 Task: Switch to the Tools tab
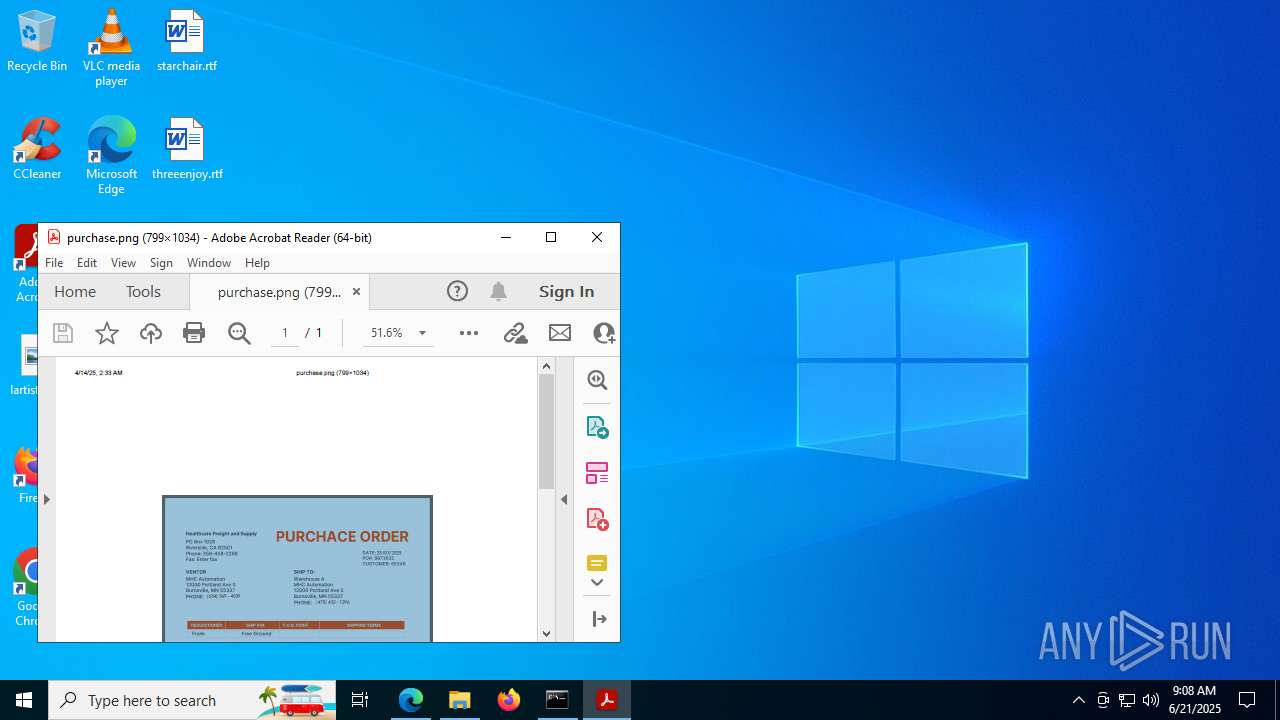point(143,291)
